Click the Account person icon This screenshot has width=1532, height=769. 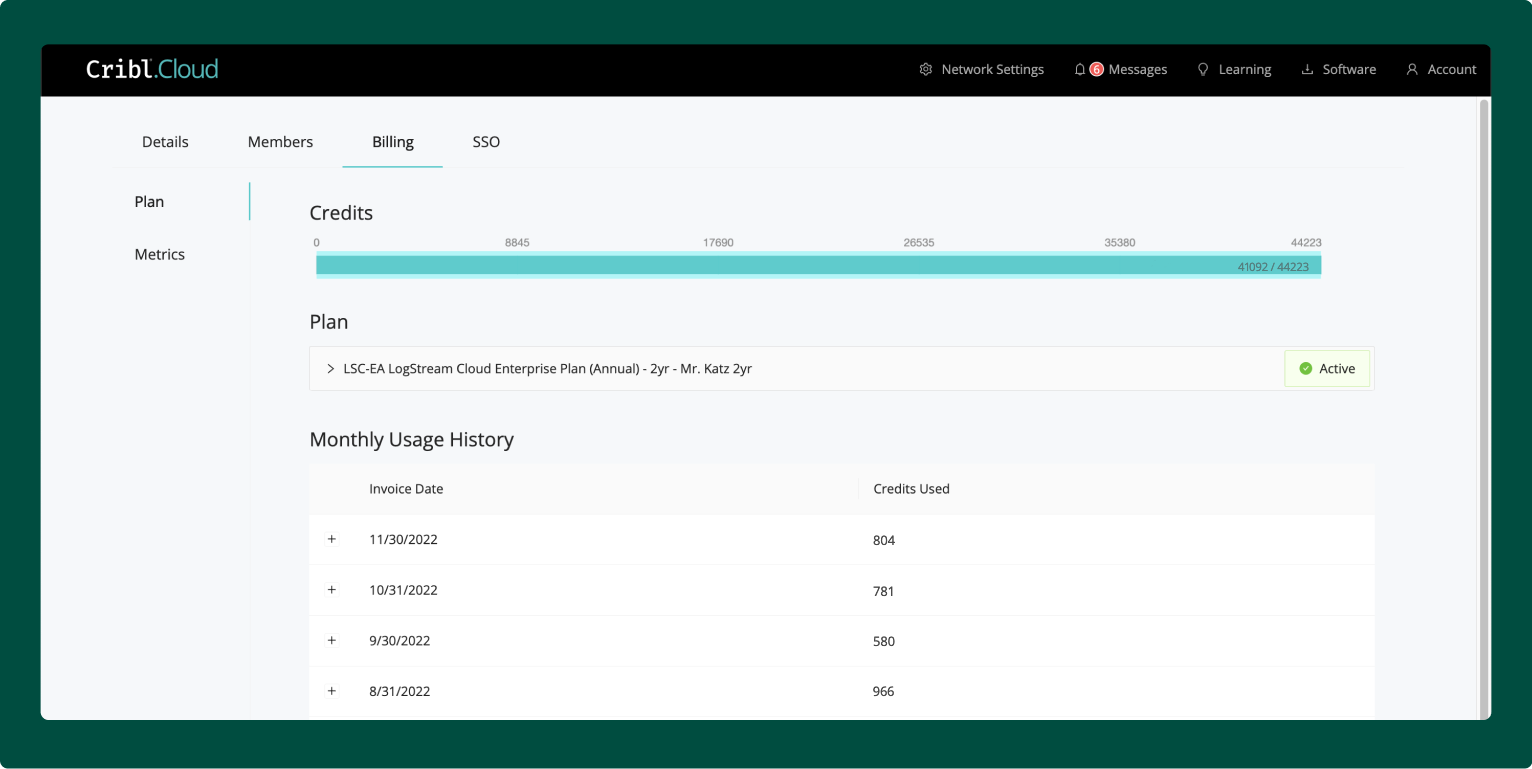pos(1412,70)
